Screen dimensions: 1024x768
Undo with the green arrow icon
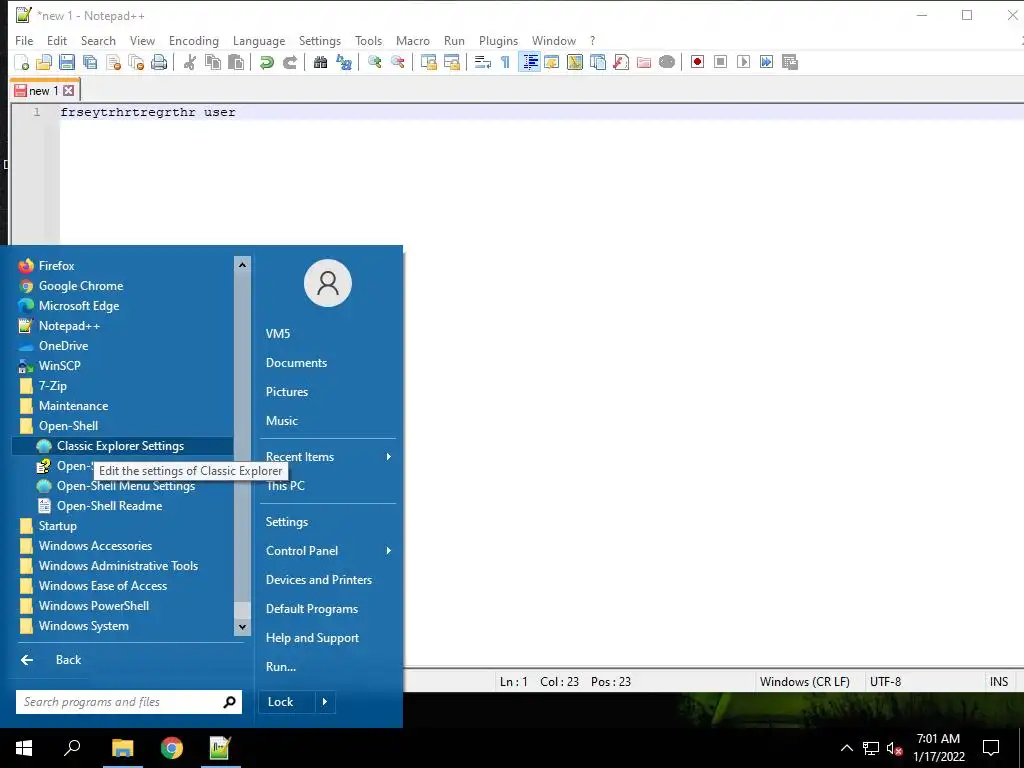pyautogui.click(x=266, y=62)
